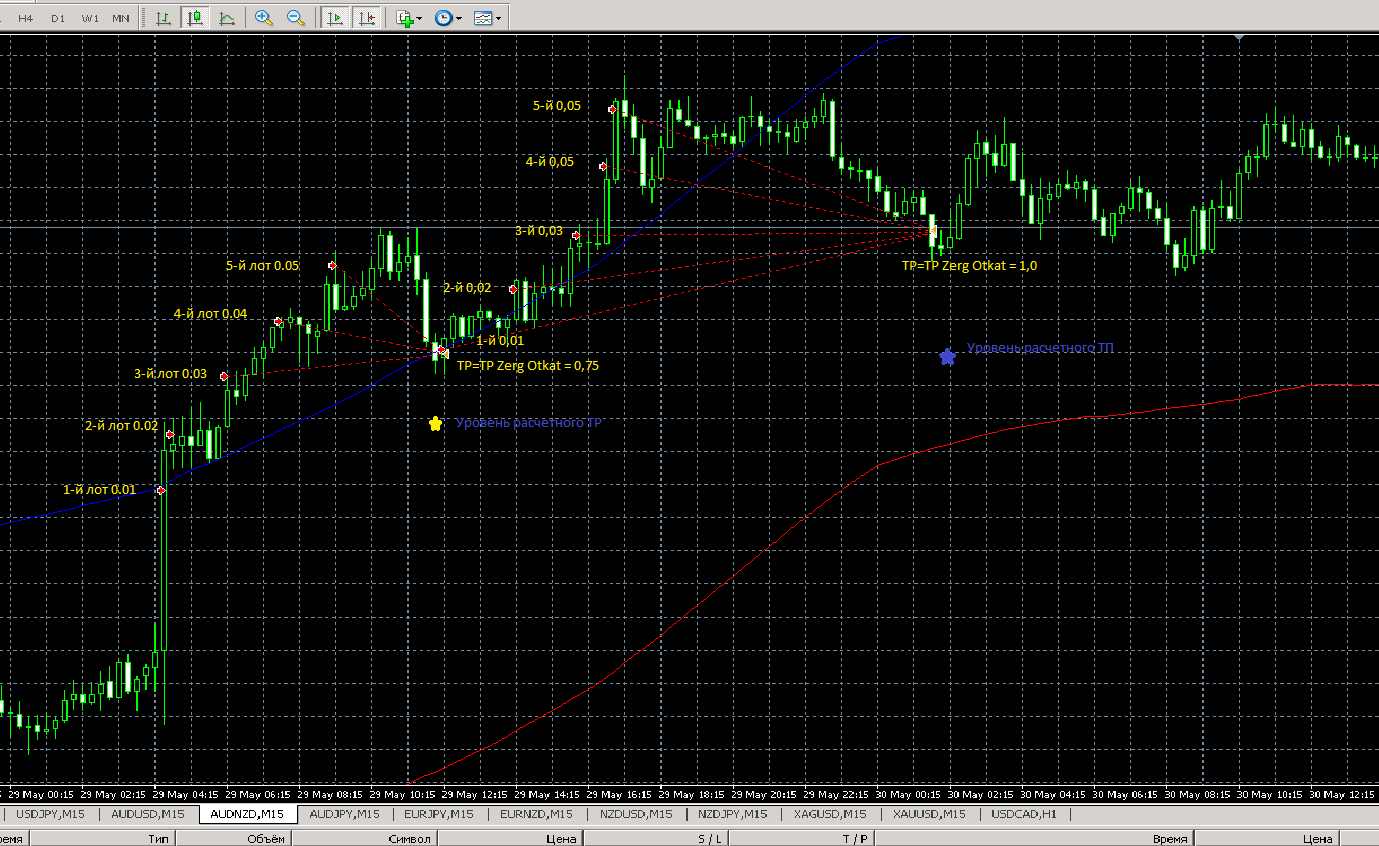Screen dimensions: 1379x846
Task: Click 'Уровень расчетного ТП' beside blue star
Action: pos(1040,349)
